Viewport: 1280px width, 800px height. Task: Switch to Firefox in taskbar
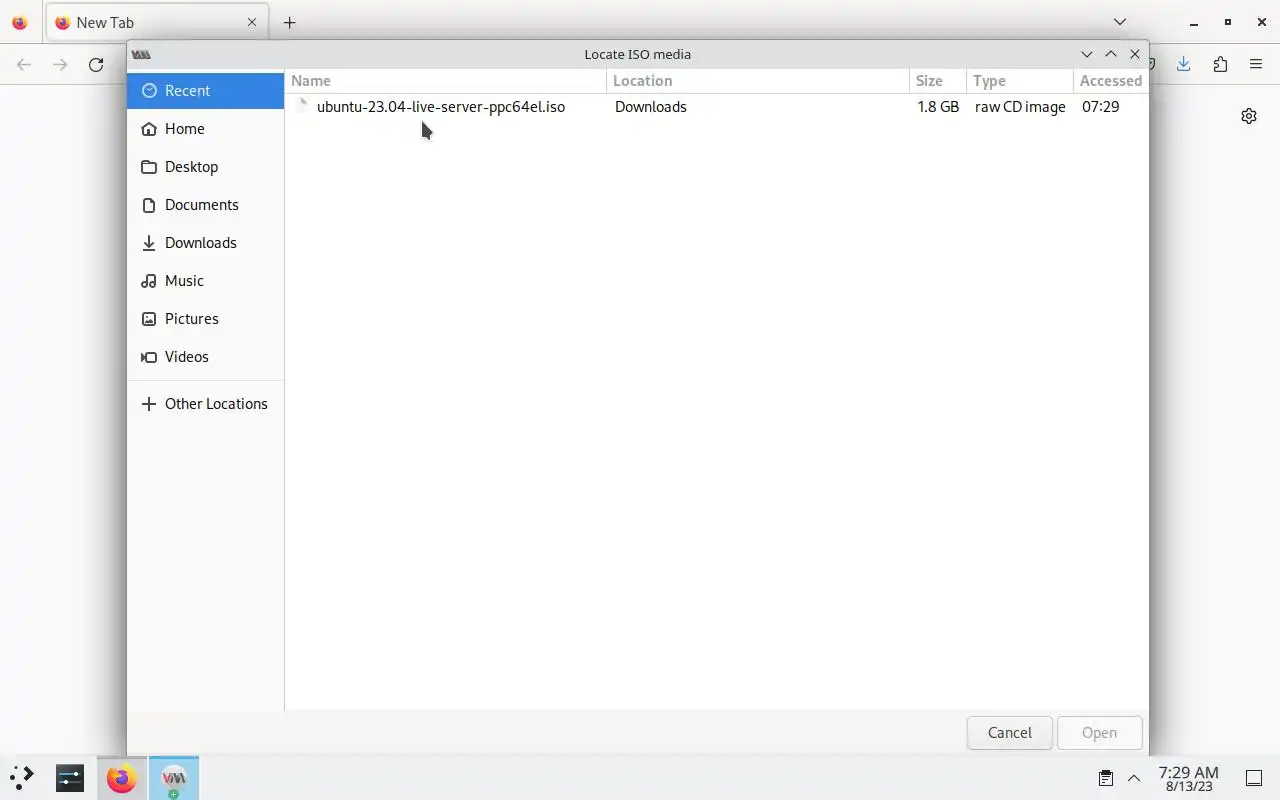pos(122,778)
